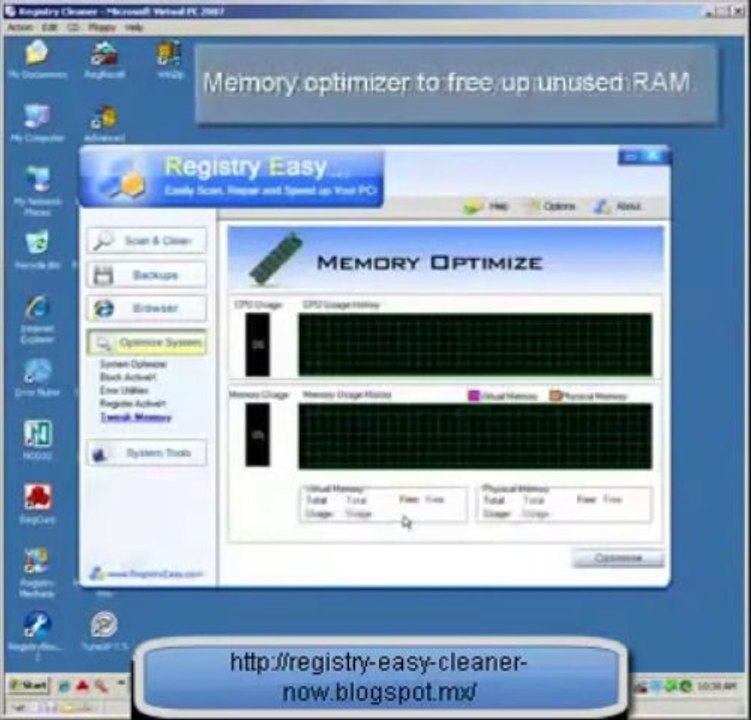Screen dimensions: 751x720
Task: Open the Register ActiveX sub-item
Action: (133, 403)
